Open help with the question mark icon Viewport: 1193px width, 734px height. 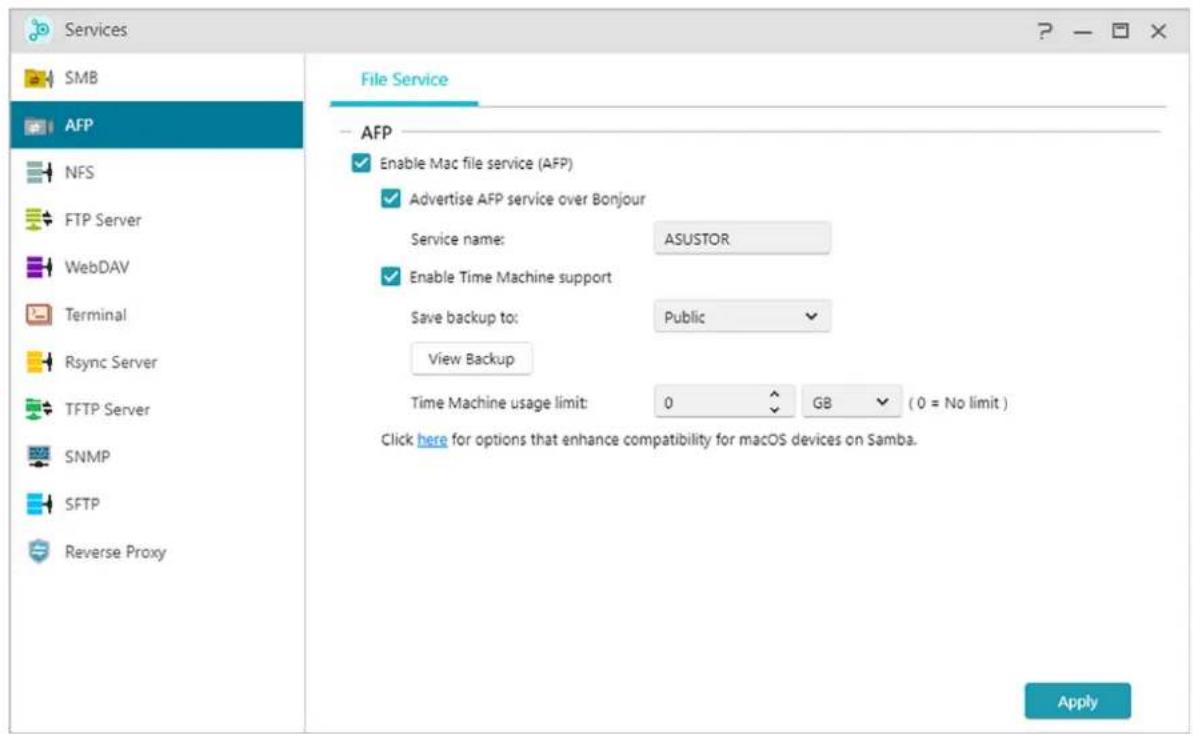[x=1045, y=31]
